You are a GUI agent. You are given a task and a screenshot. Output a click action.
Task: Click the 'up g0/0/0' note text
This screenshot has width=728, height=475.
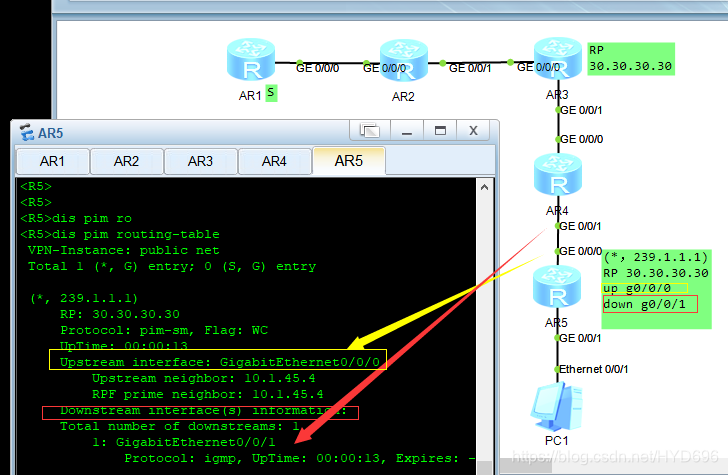point(637,288)
